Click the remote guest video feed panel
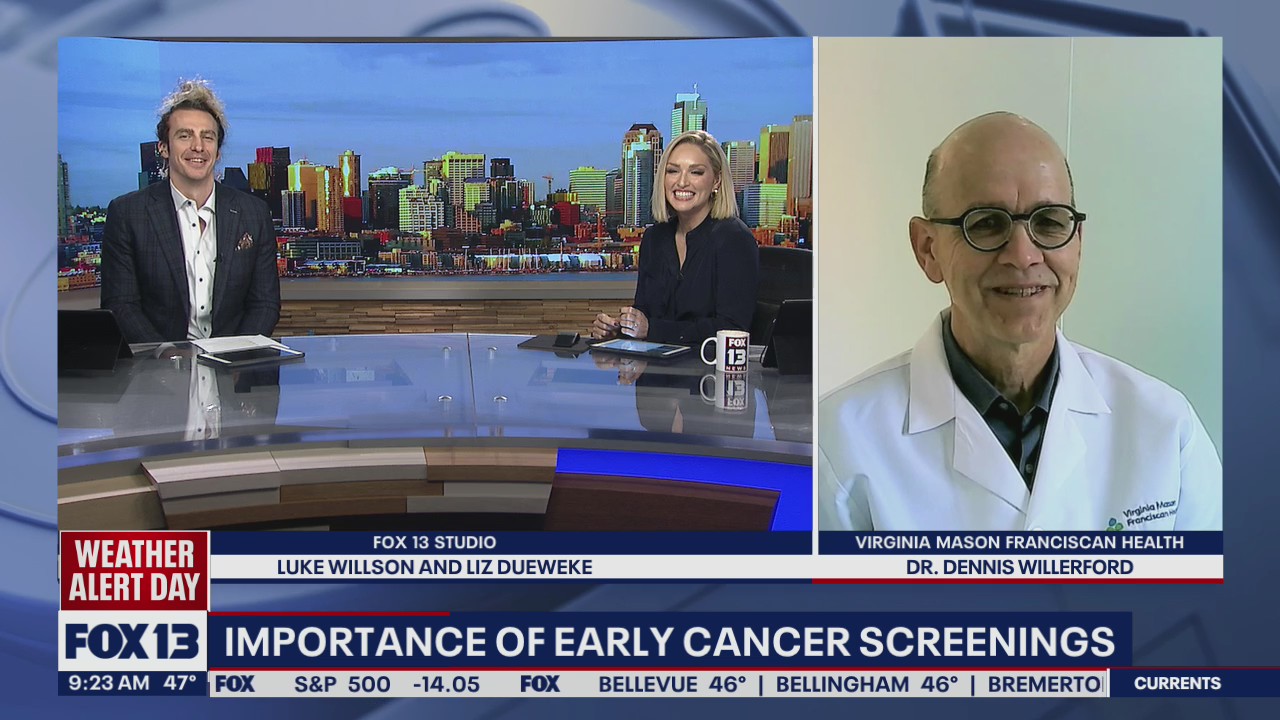Image resolution: width=1280 pixels, height=720 pixels. [1019, 285]
